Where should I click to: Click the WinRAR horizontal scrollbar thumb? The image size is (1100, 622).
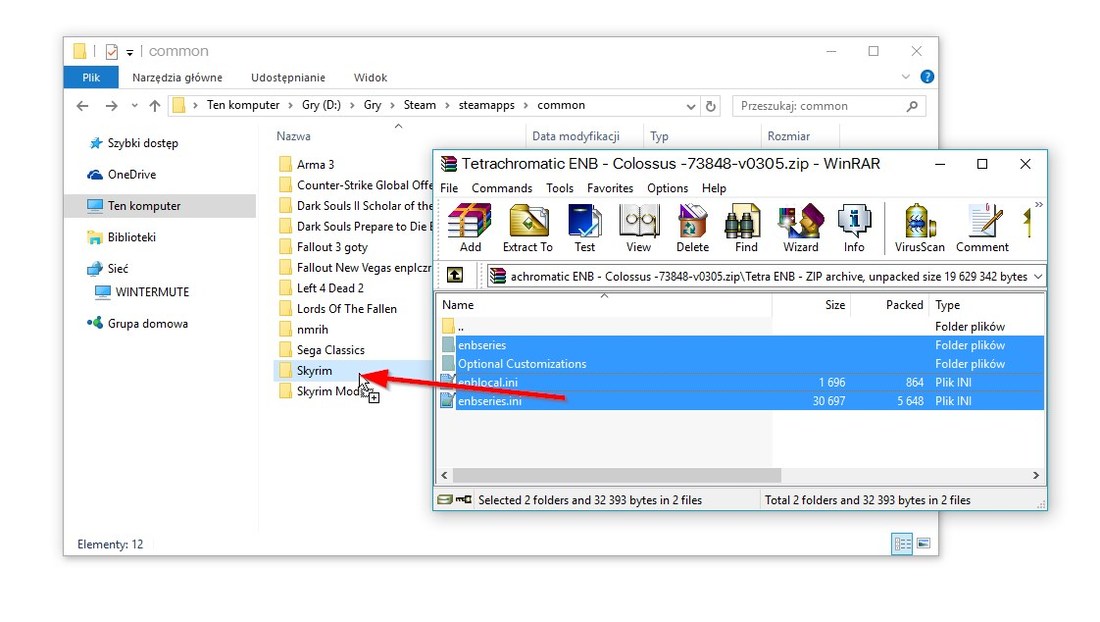click(617, 475)
